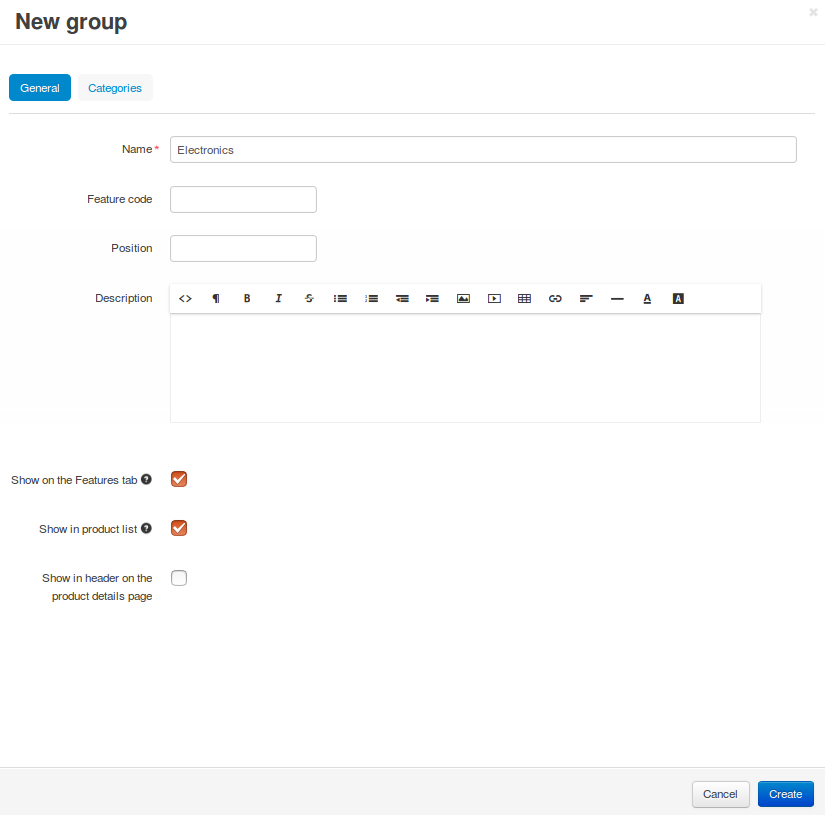Indent text in description editor
The image size is (825, 815).
pos(432,299)
